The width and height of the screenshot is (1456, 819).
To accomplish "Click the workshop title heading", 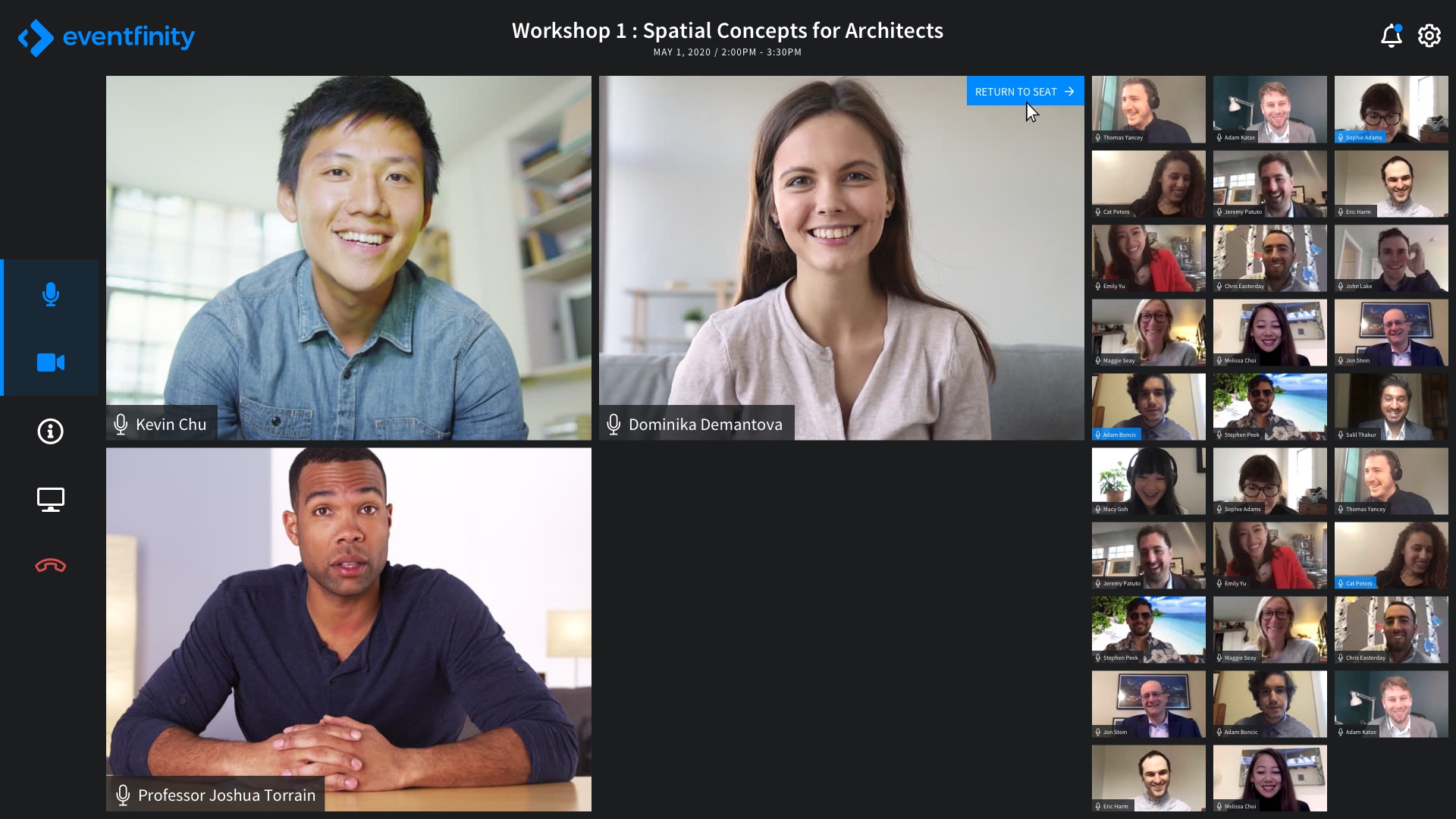I will tap(727, 30).
